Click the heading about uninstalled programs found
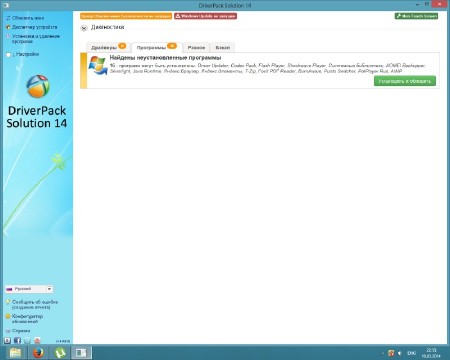450x360 pixels. tap(165, 58)
